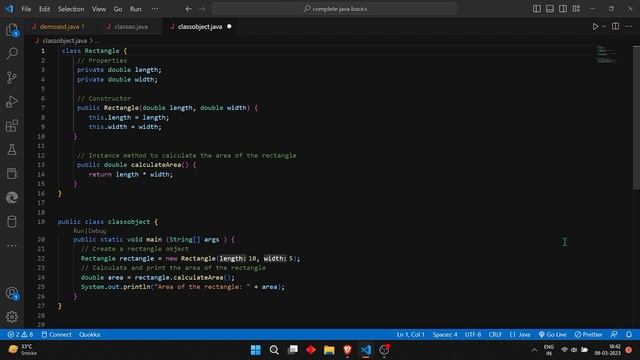Viewport: 640px width, 360px height.
Task: Go back with the navigation arrow
Action: pos(189,9)
